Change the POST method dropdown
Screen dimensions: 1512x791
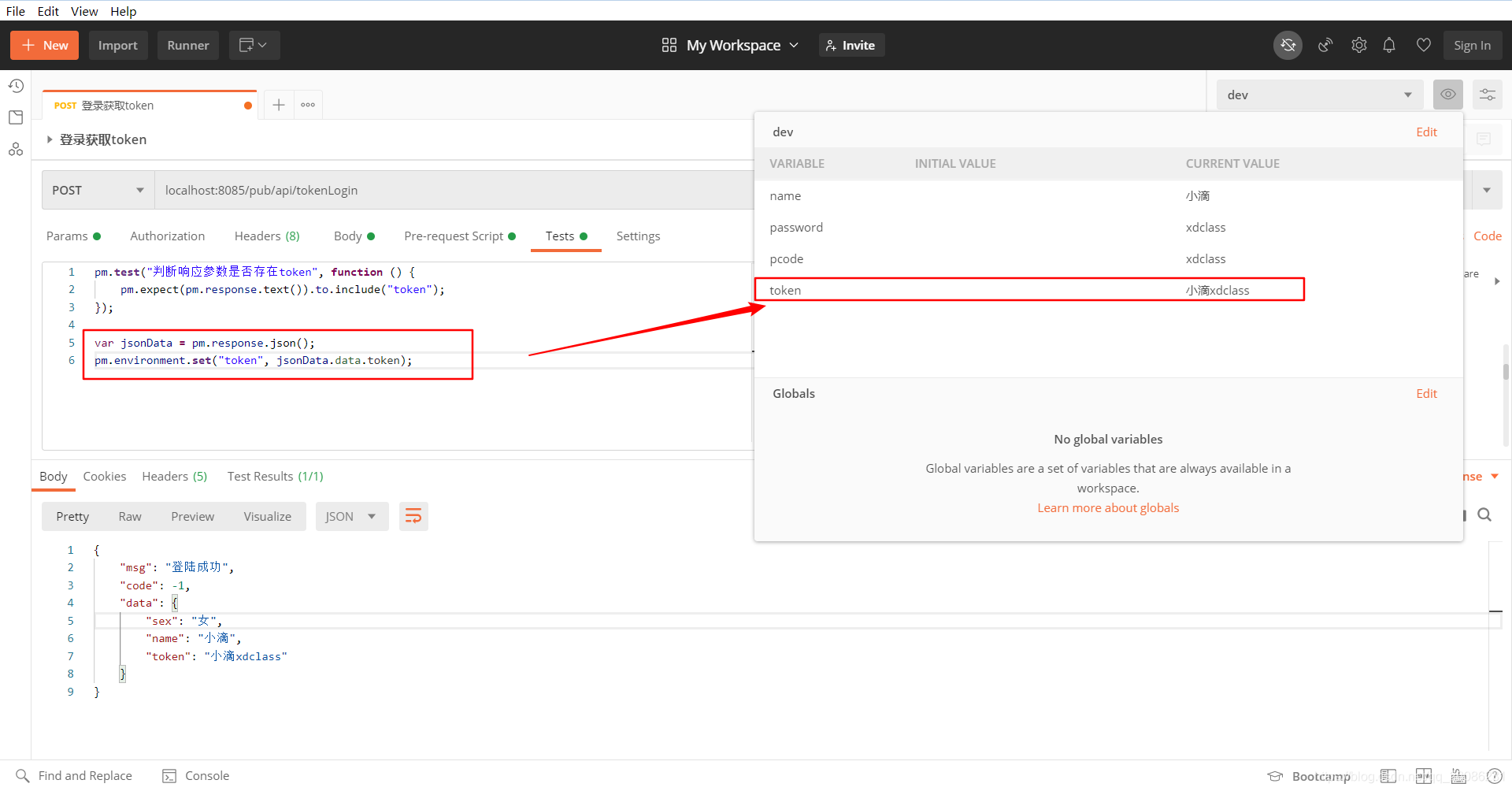(98, 190)
